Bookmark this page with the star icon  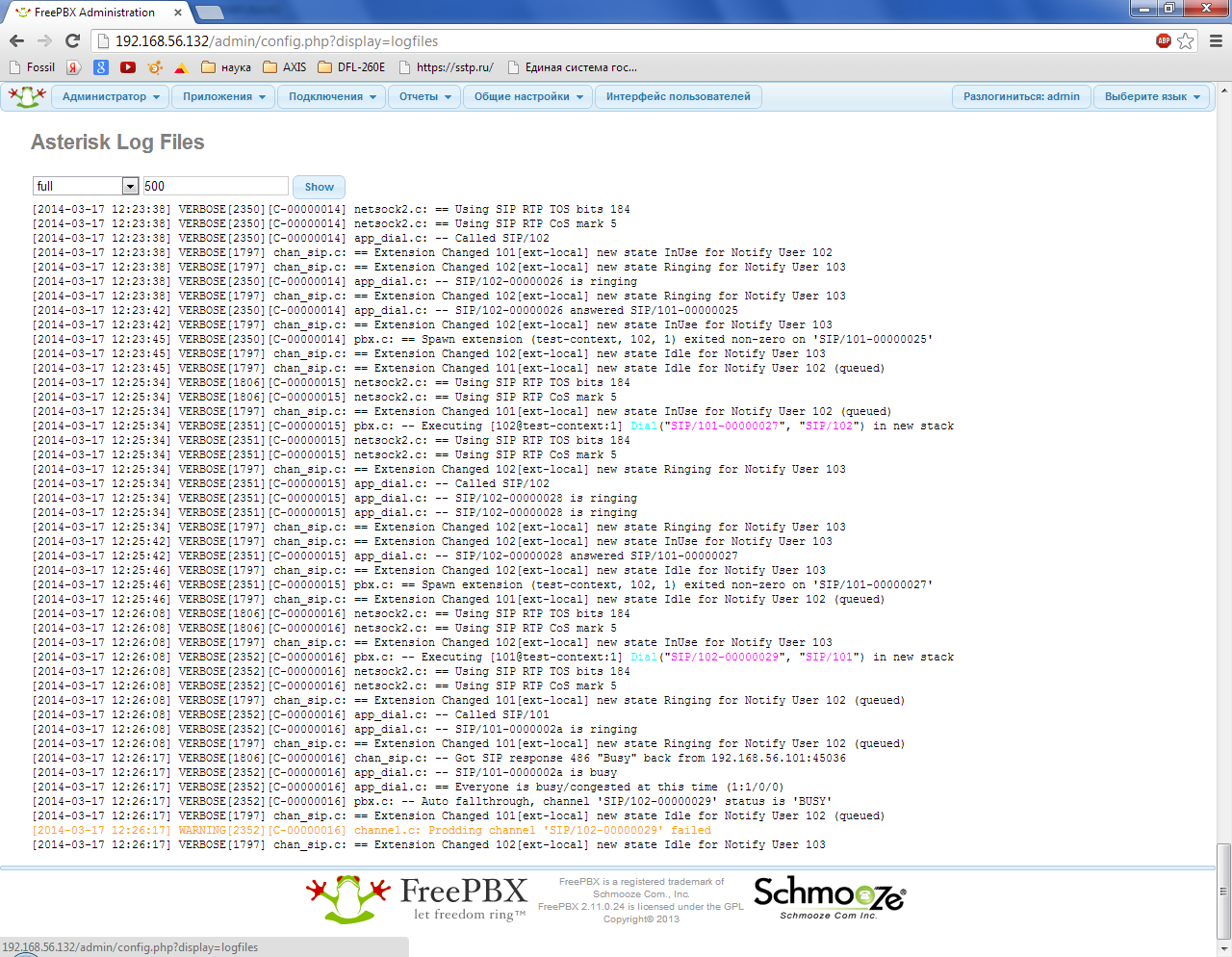pos(1186,40)
